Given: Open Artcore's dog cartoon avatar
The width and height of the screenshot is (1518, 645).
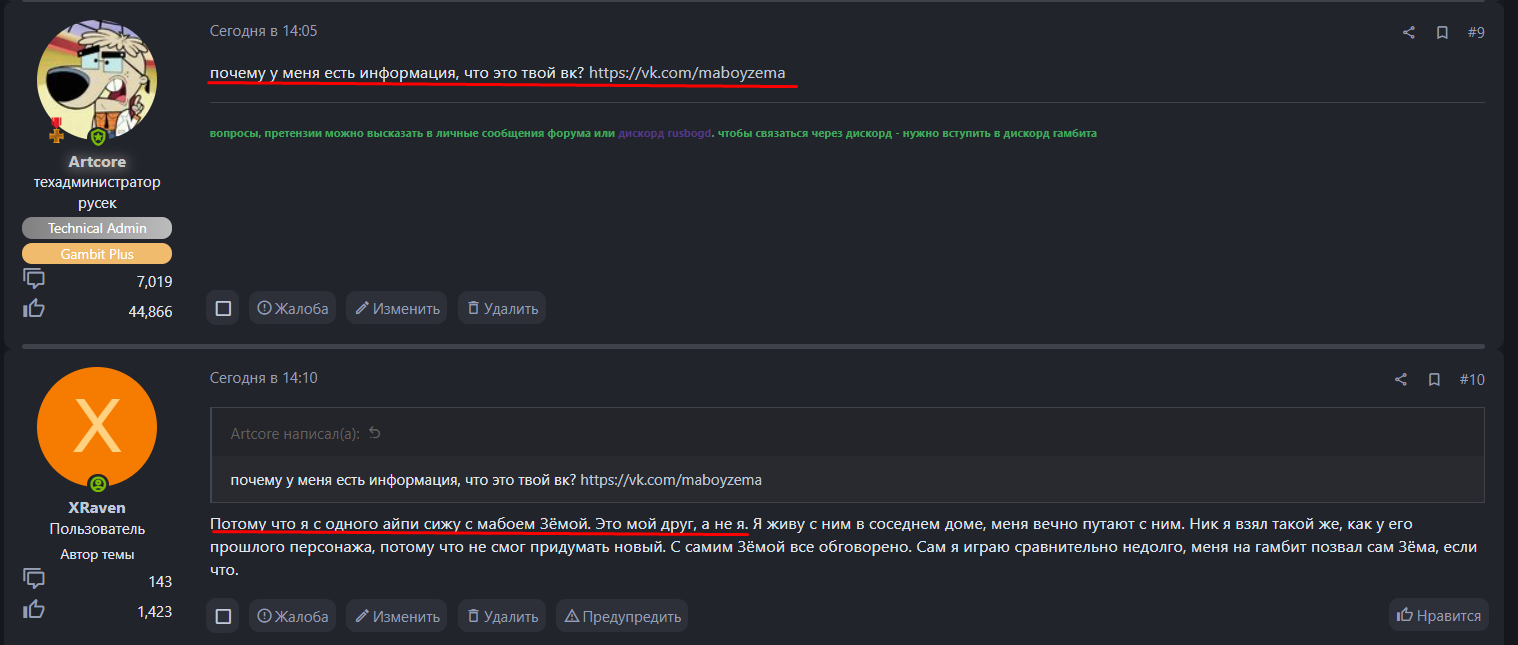Looking at the screenshot, I should 97,80.
